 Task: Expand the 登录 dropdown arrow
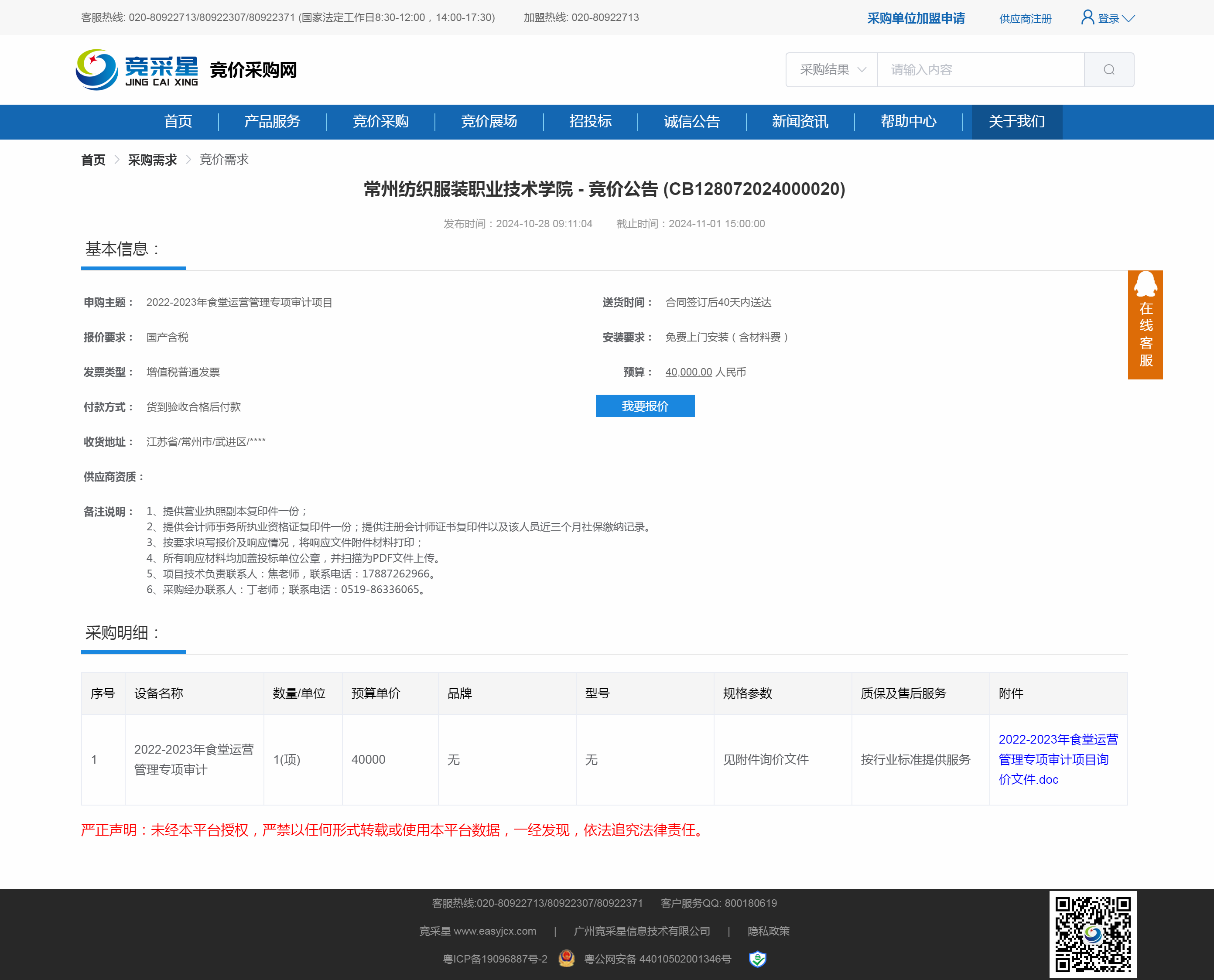pyautogui.click(x=1129, y=19)
